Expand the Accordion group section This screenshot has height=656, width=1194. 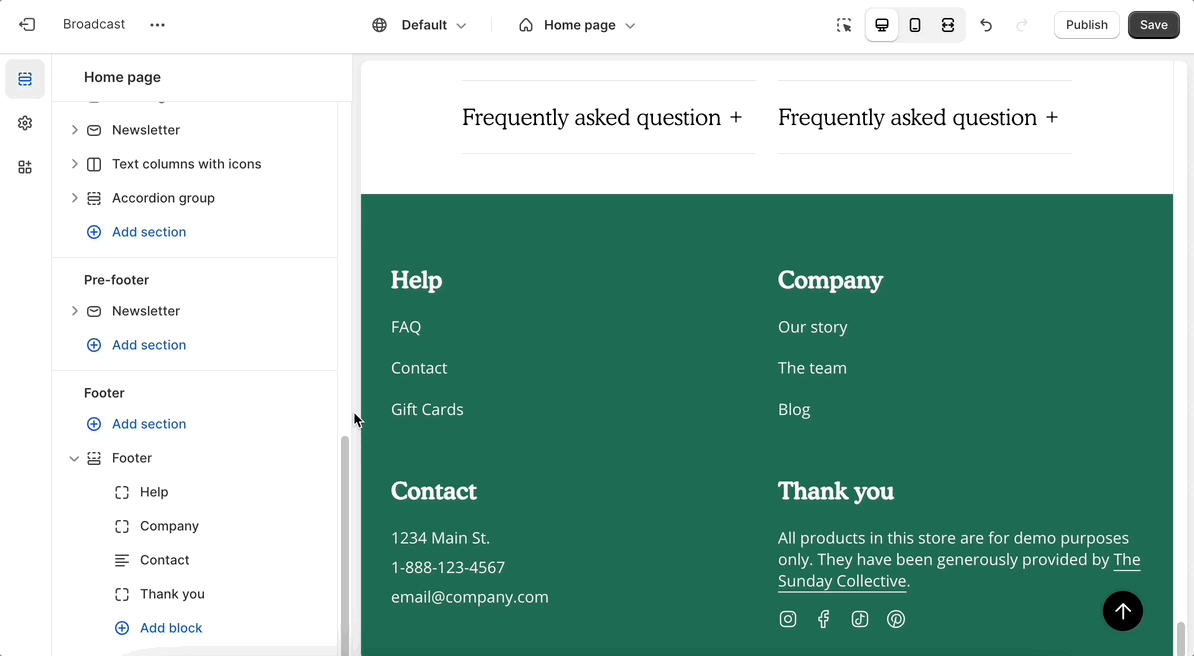74,198
